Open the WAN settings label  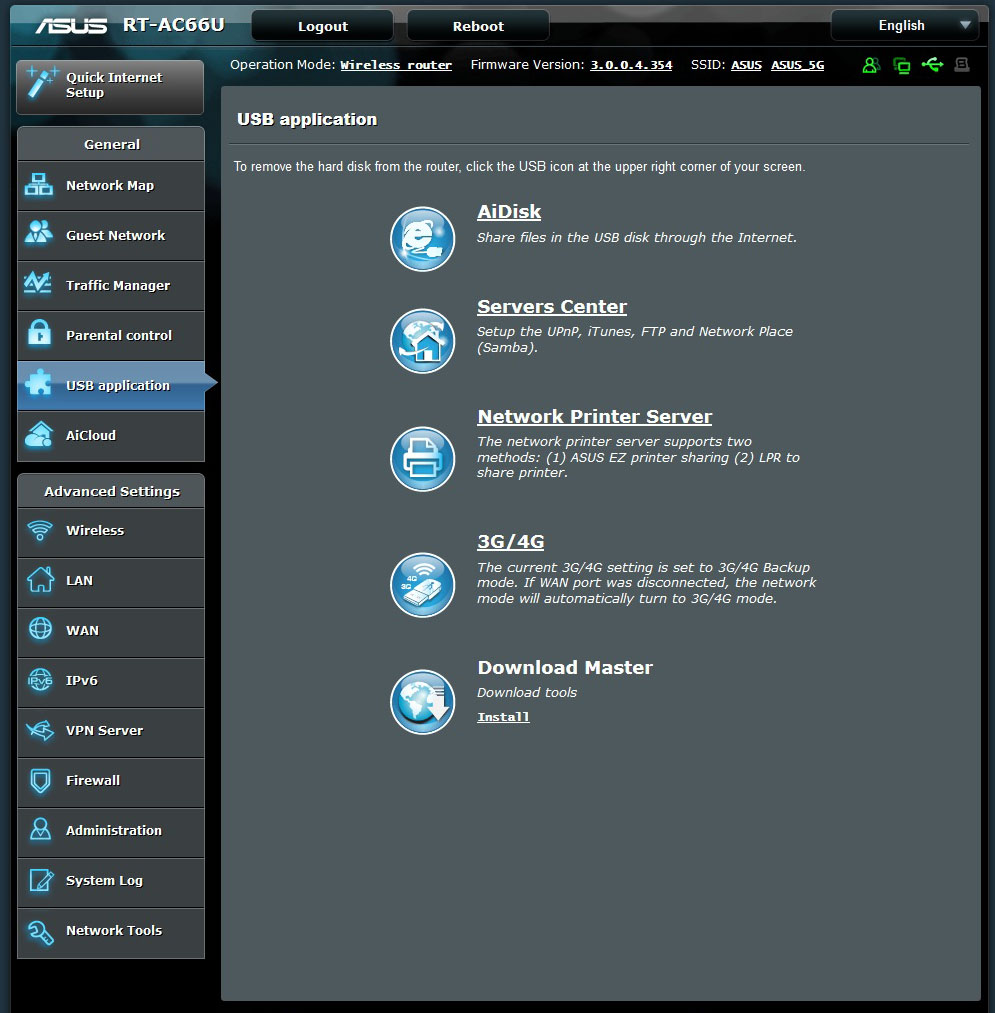click(x=82, y=631)
